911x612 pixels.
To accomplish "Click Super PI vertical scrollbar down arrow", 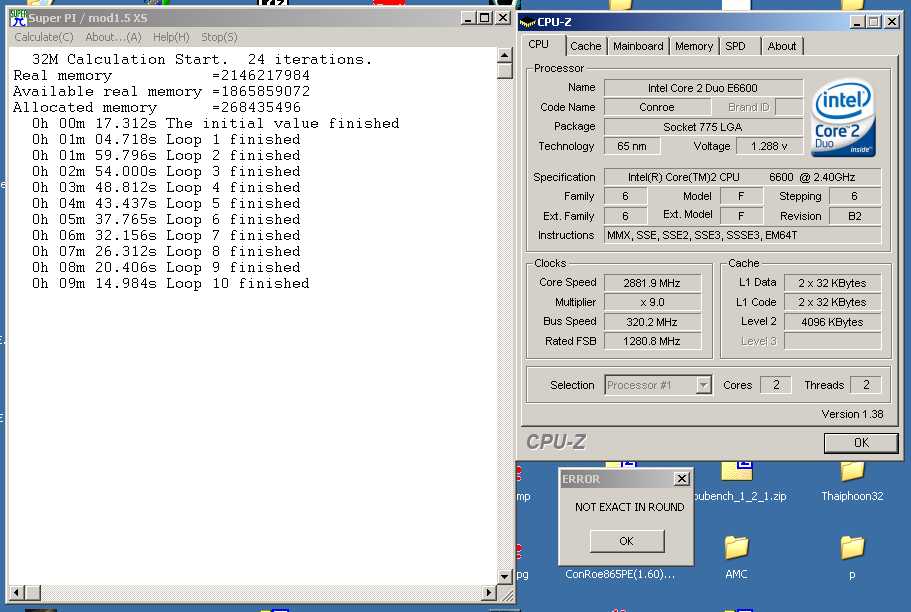I will coord(504,577).
